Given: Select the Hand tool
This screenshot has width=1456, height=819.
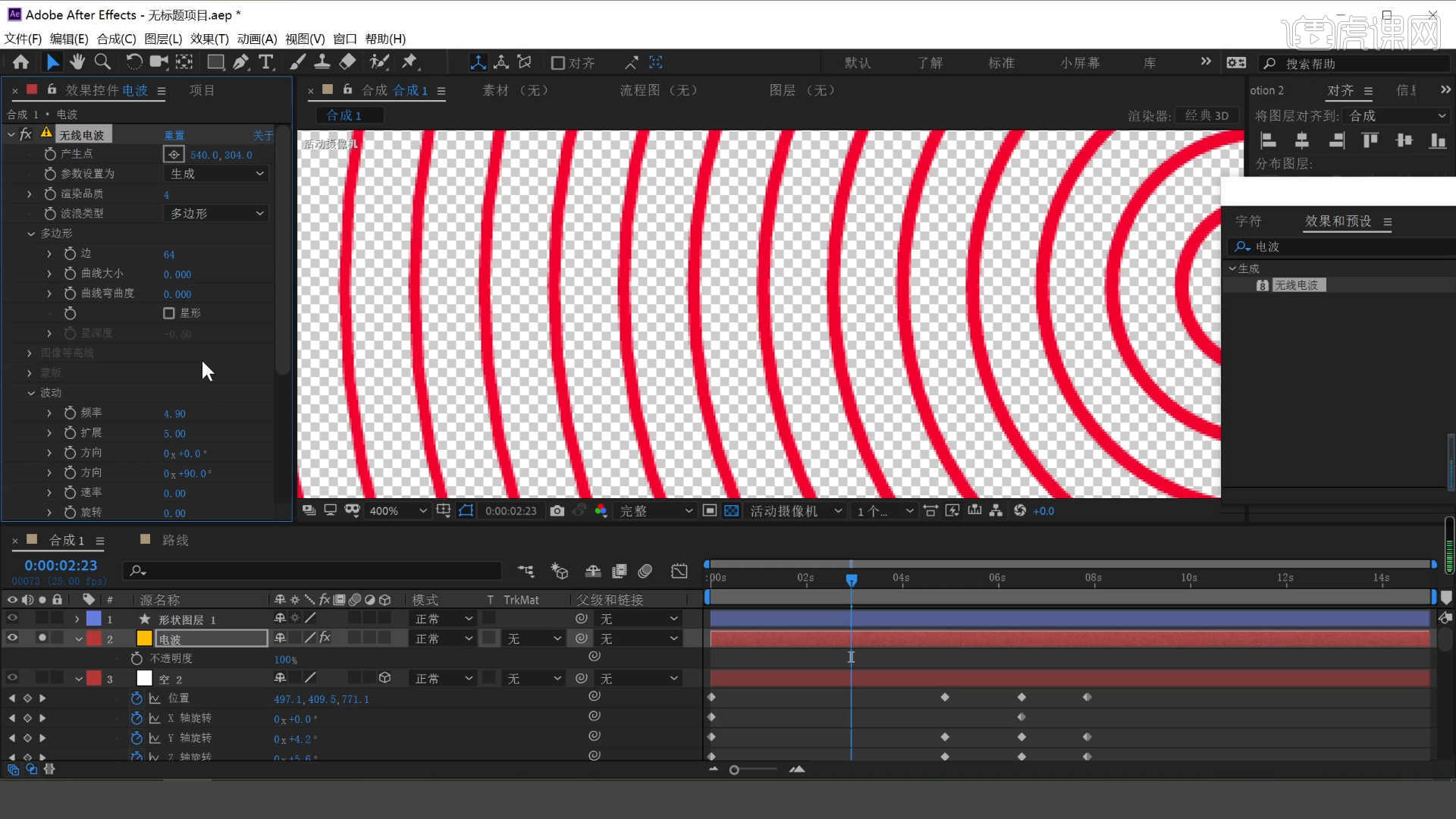Looking at the screenshot, I should 77,62.
